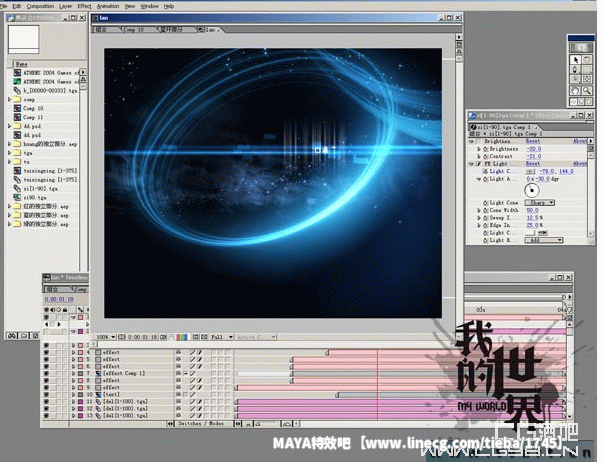604x462 pixels.
Task: Open the Light Cone Sharp dropdown
Action: click(x=540, y=203)
